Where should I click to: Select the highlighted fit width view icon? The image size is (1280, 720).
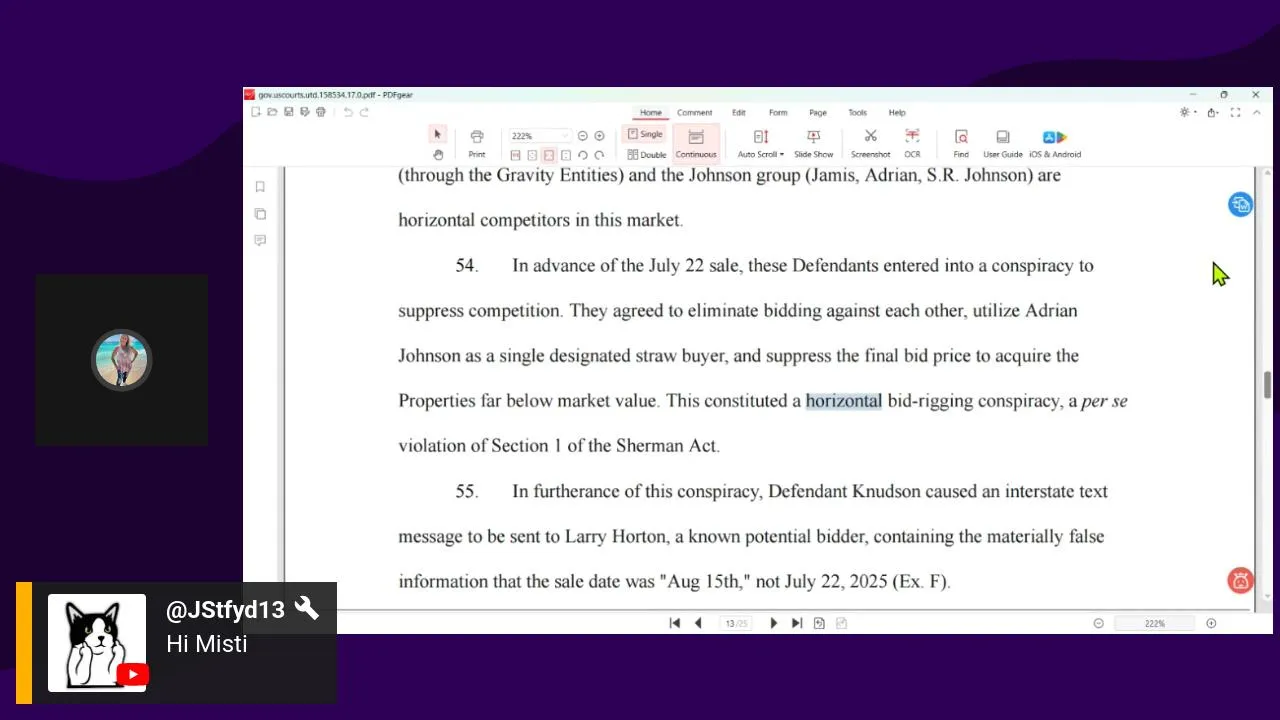[x=549, y=155]
